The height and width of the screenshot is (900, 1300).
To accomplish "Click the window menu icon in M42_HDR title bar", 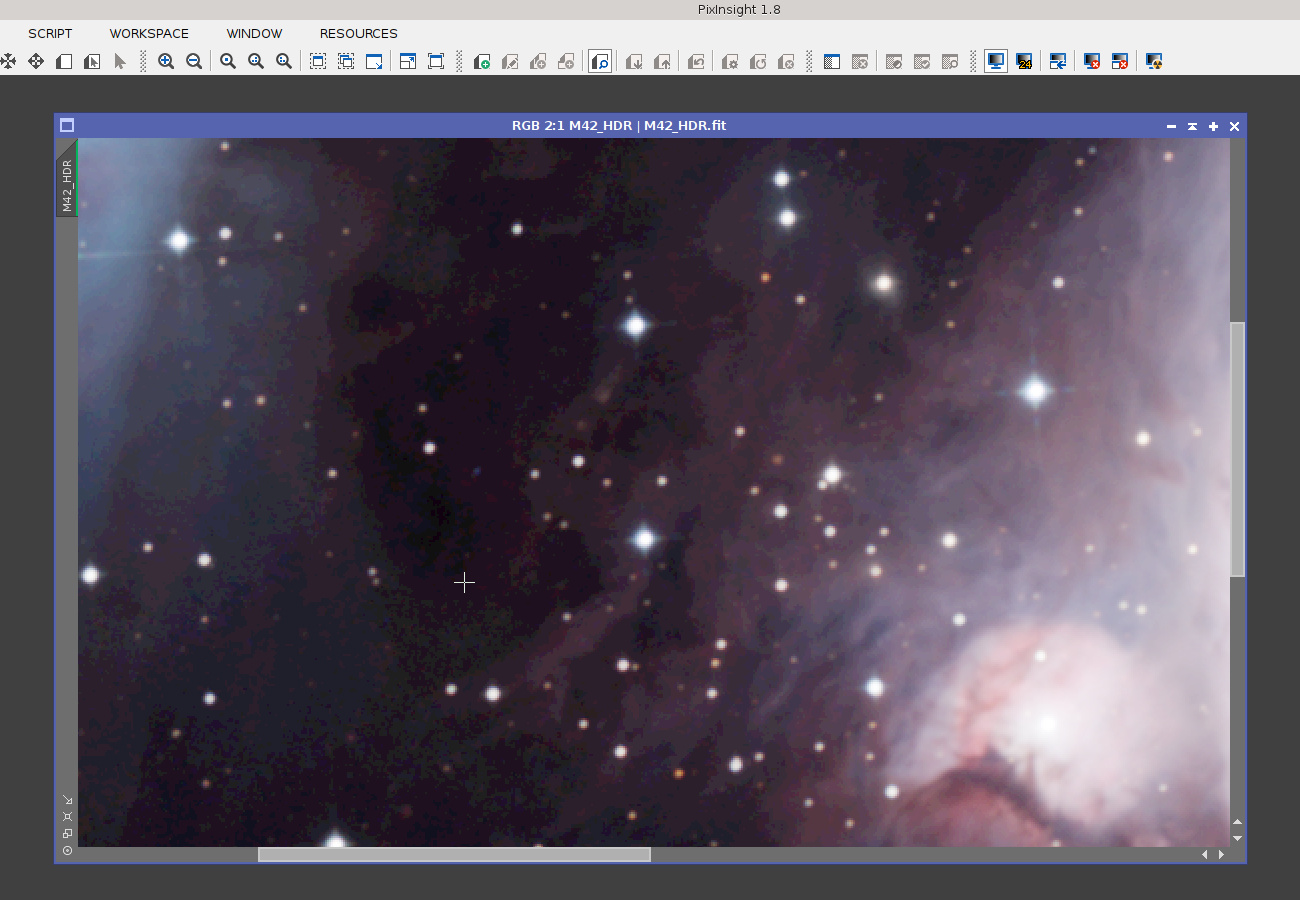I will [67, 126].
